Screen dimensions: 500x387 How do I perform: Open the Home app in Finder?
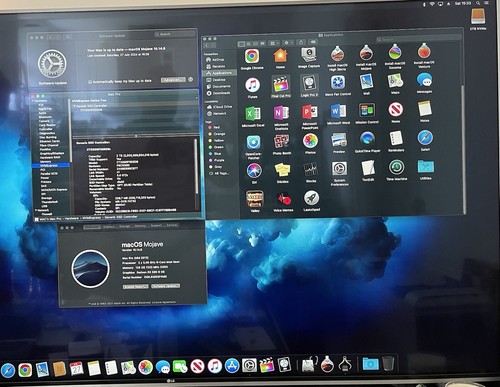(x=280, y=56)
